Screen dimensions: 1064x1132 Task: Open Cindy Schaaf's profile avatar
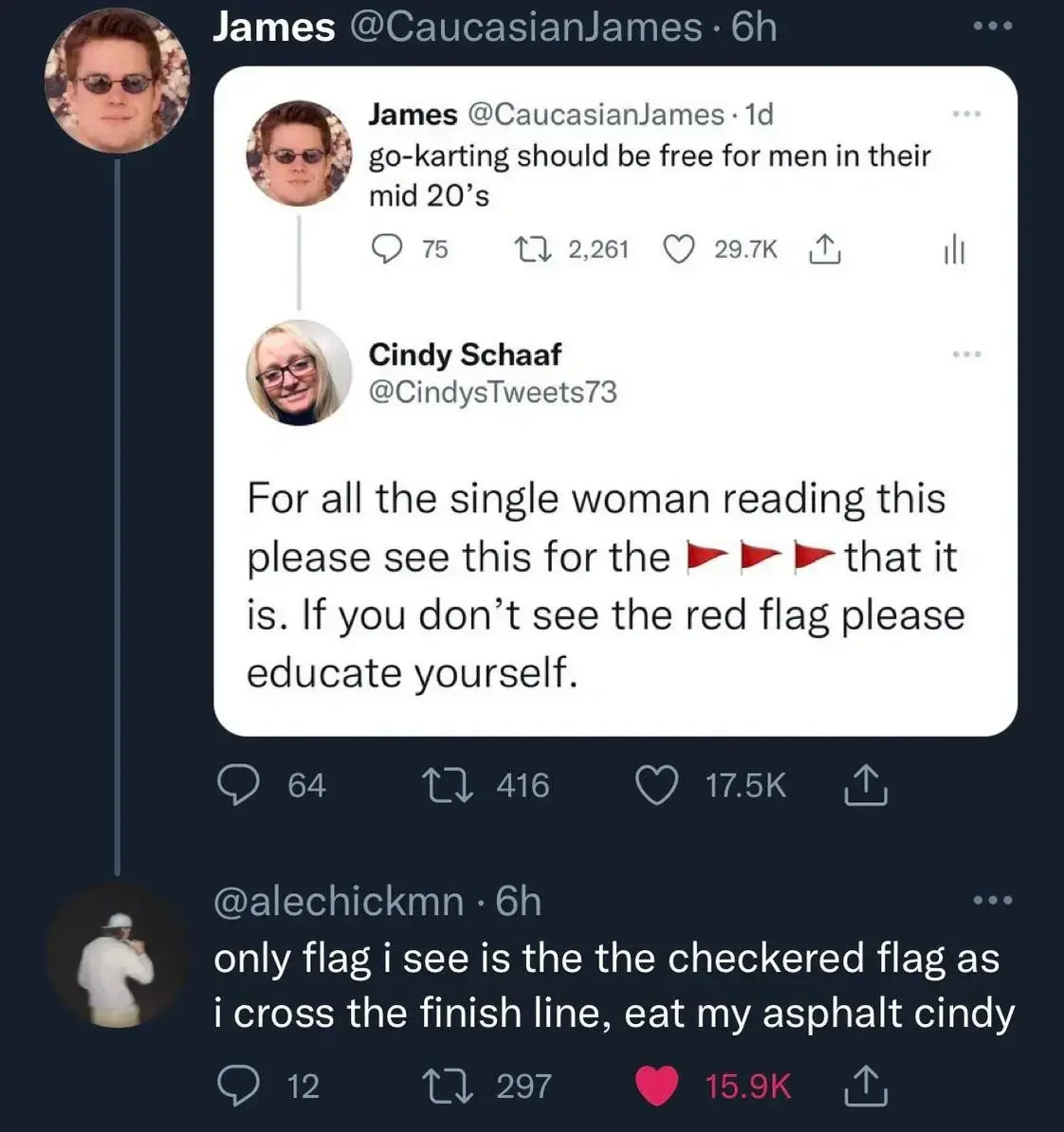click(299, 372)
